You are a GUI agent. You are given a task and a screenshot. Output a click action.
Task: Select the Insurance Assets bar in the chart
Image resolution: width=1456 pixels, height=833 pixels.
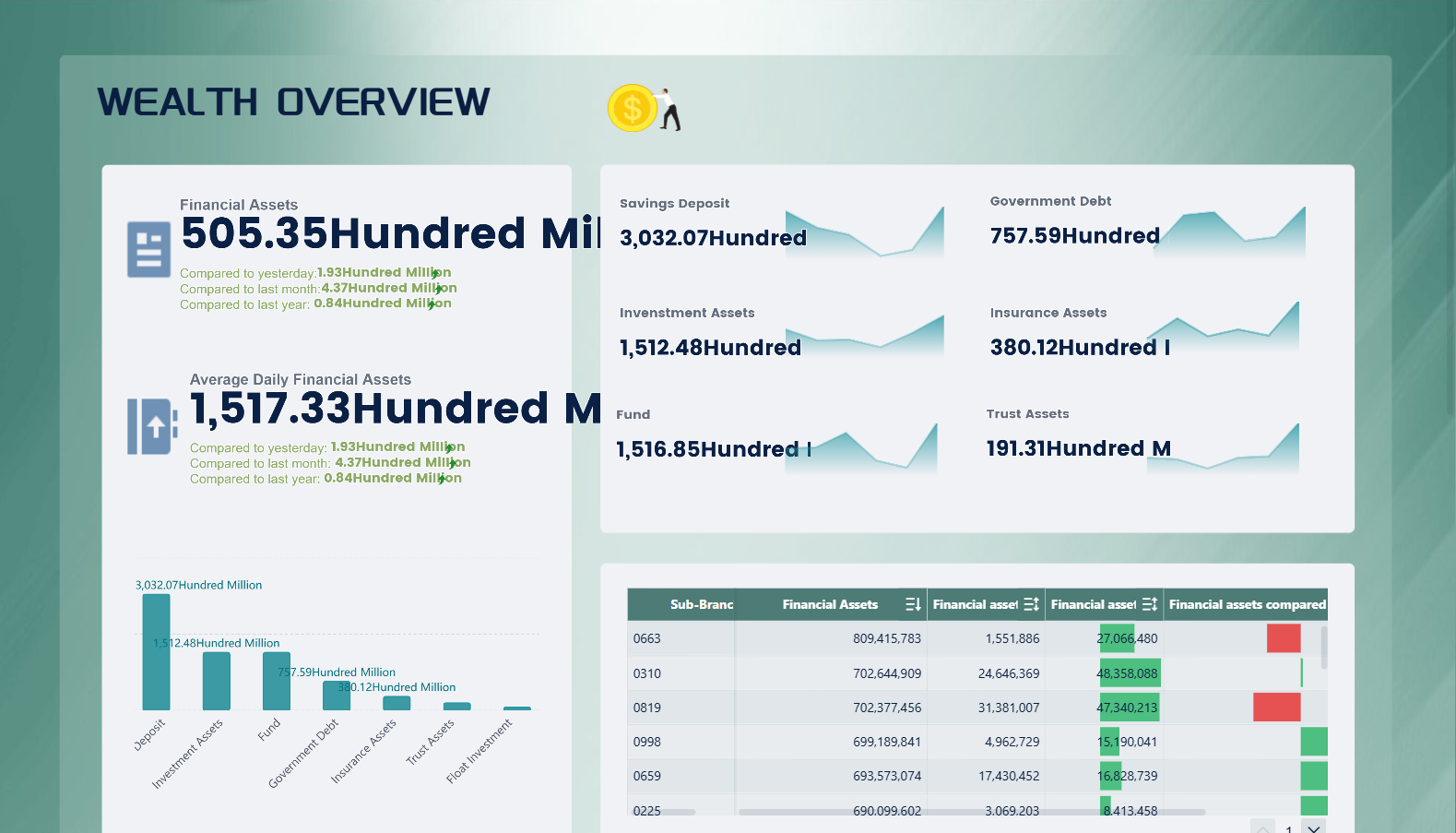[x=397, y=703]
